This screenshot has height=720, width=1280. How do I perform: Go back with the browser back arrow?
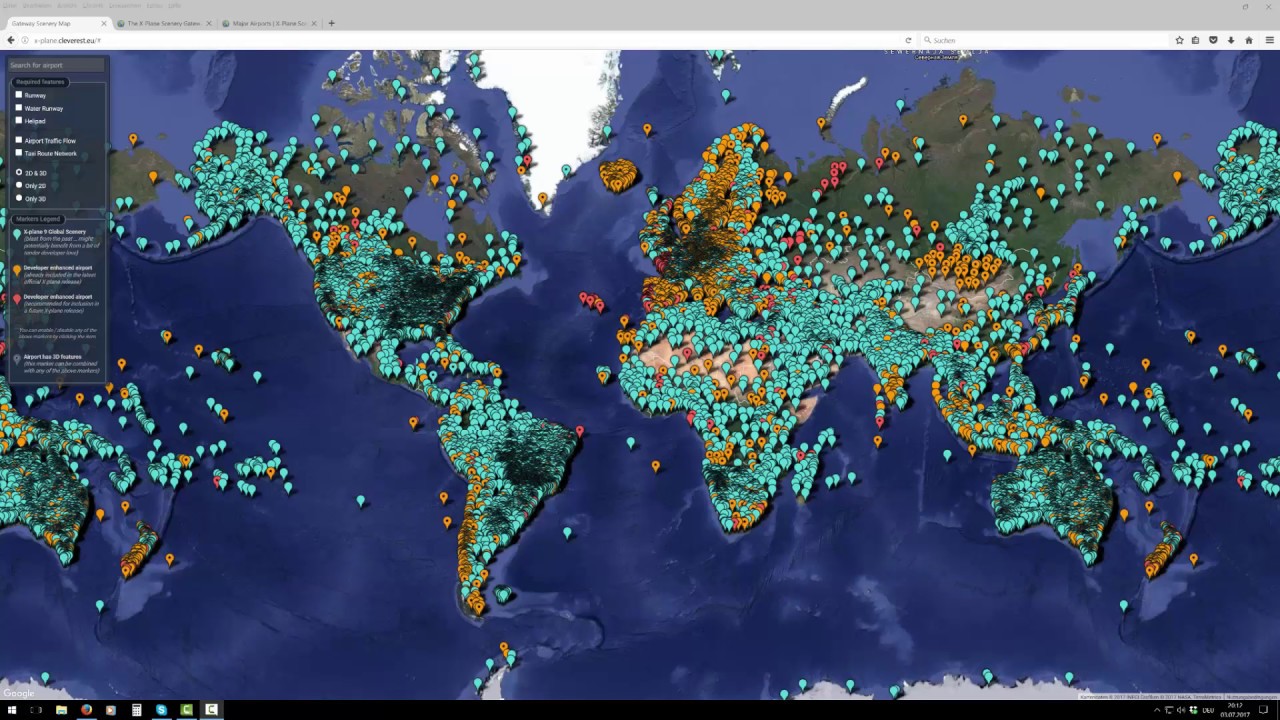11,40
